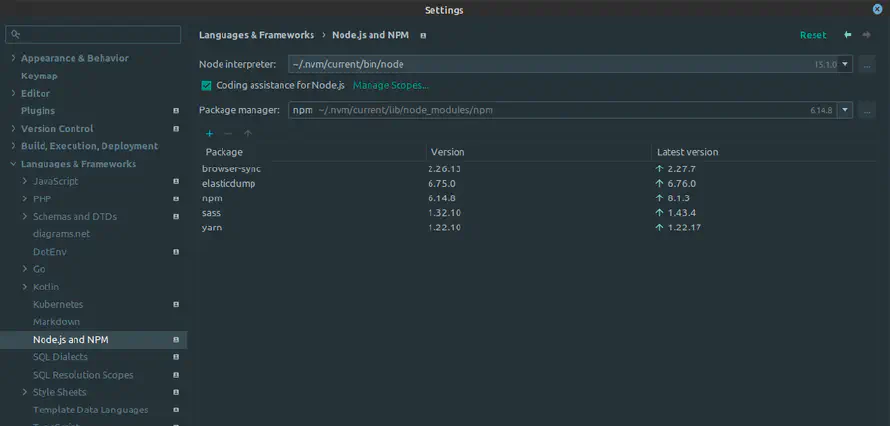Click project-level icon next to SQL Dialects
Screen dimensions: 890x426
(176, 357)
